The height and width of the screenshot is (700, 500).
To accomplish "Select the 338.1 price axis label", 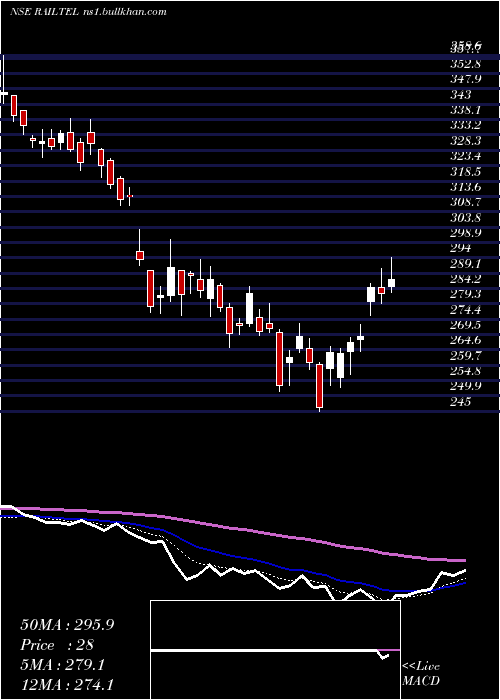I will [466, 110].
